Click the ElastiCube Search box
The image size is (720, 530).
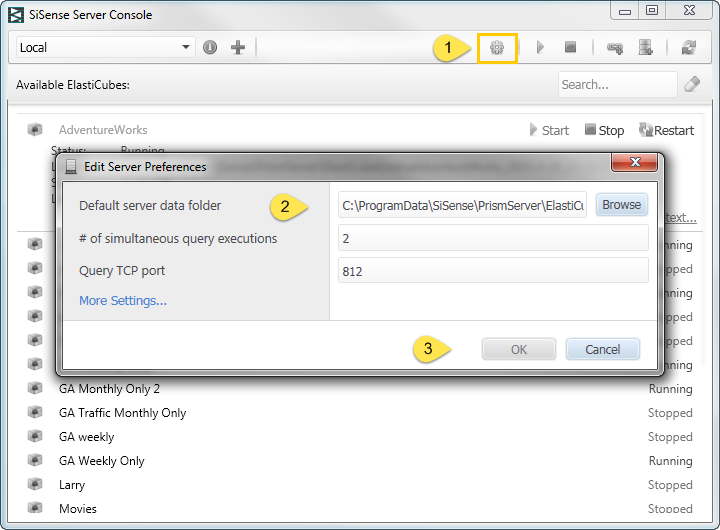[618, 85]
